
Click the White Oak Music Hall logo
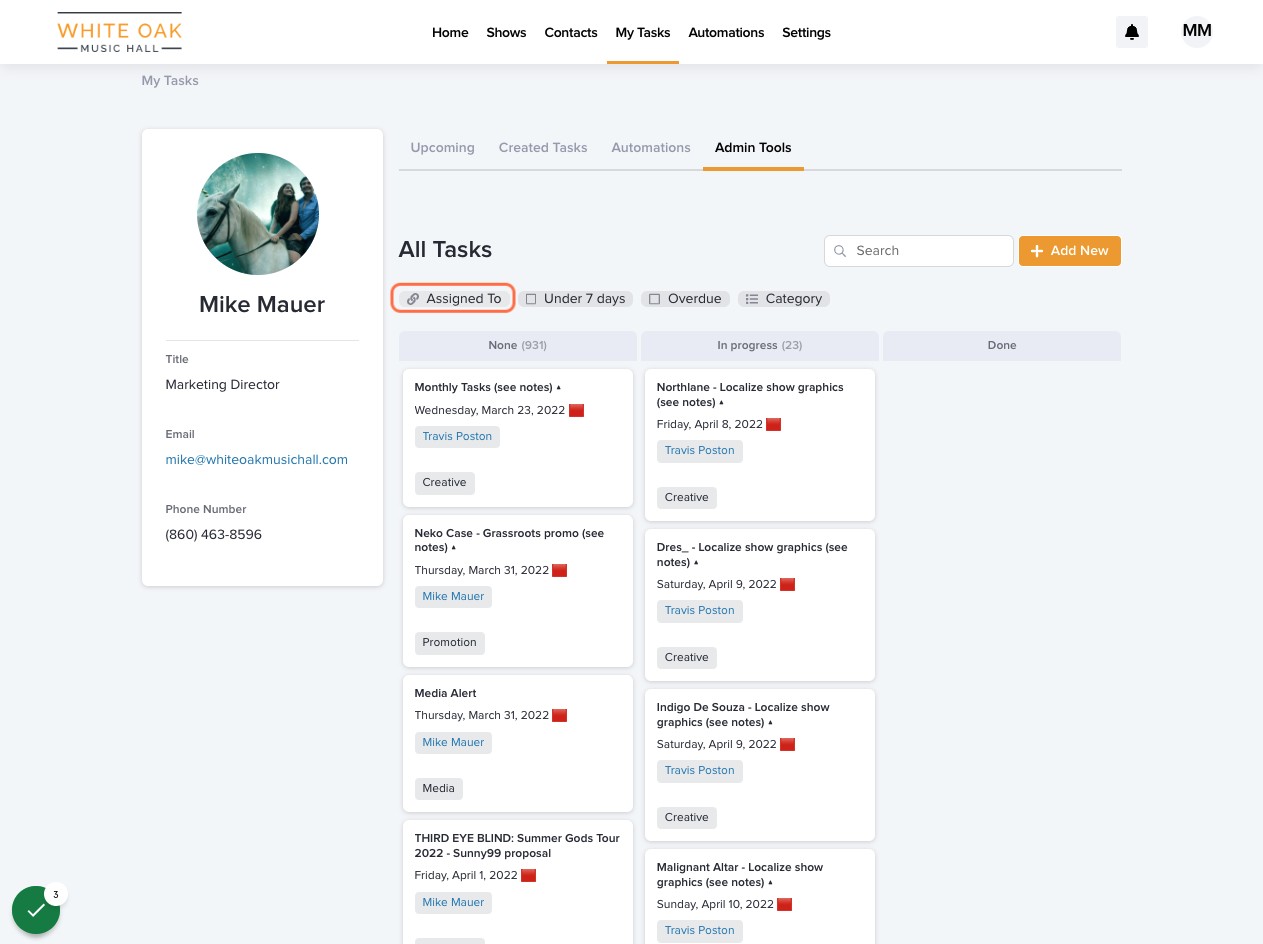click(x=120, y=33)
